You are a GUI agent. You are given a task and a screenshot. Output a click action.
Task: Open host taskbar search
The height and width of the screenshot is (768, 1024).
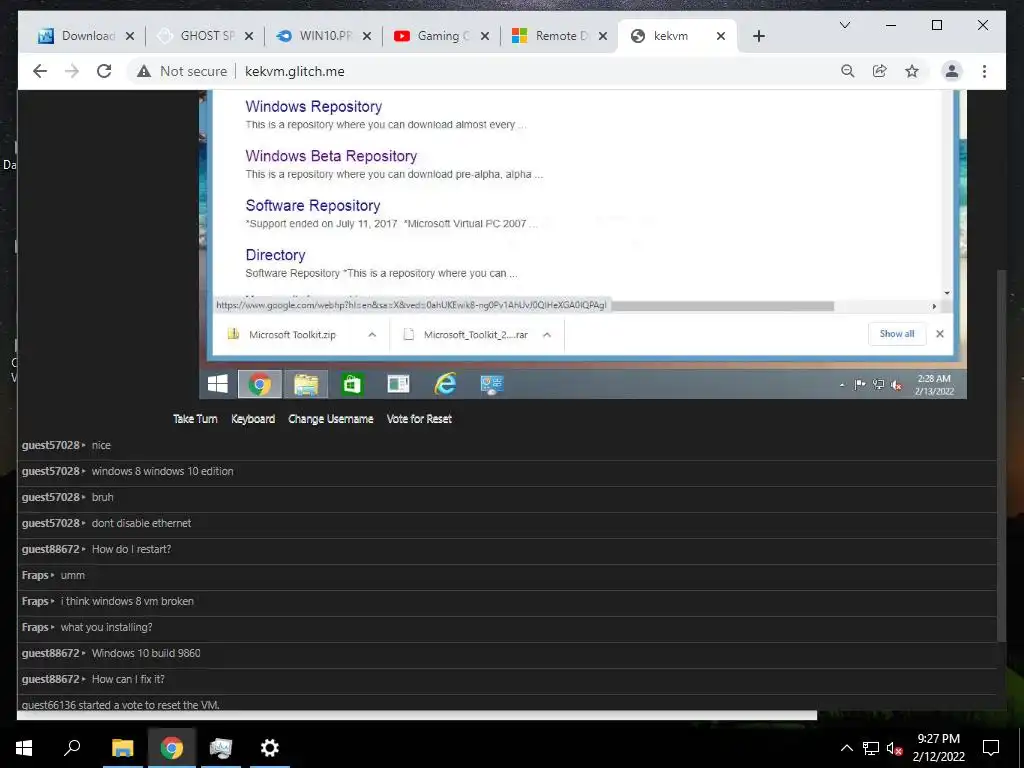click(72, 748)
